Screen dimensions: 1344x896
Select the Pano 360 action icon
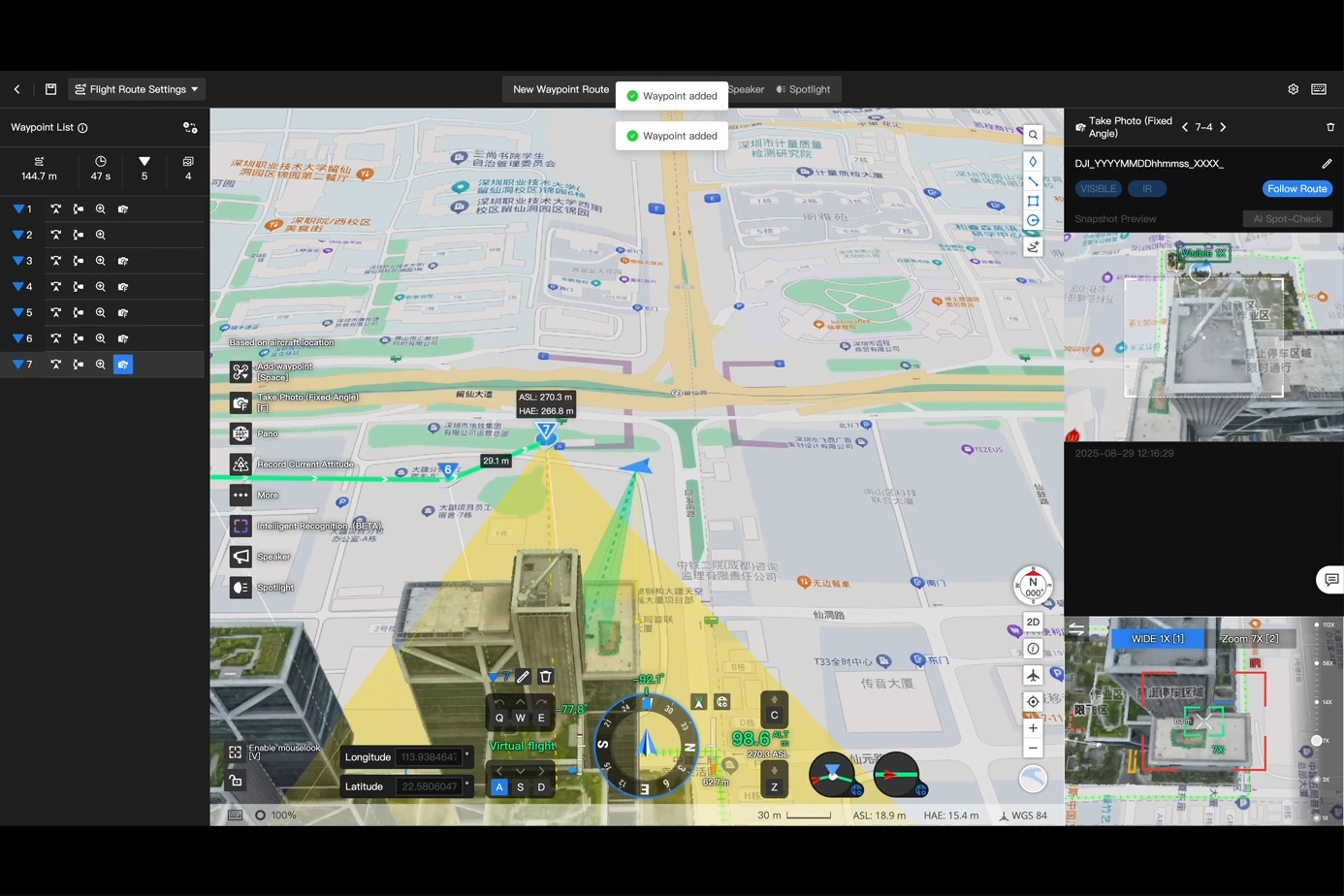240,433
